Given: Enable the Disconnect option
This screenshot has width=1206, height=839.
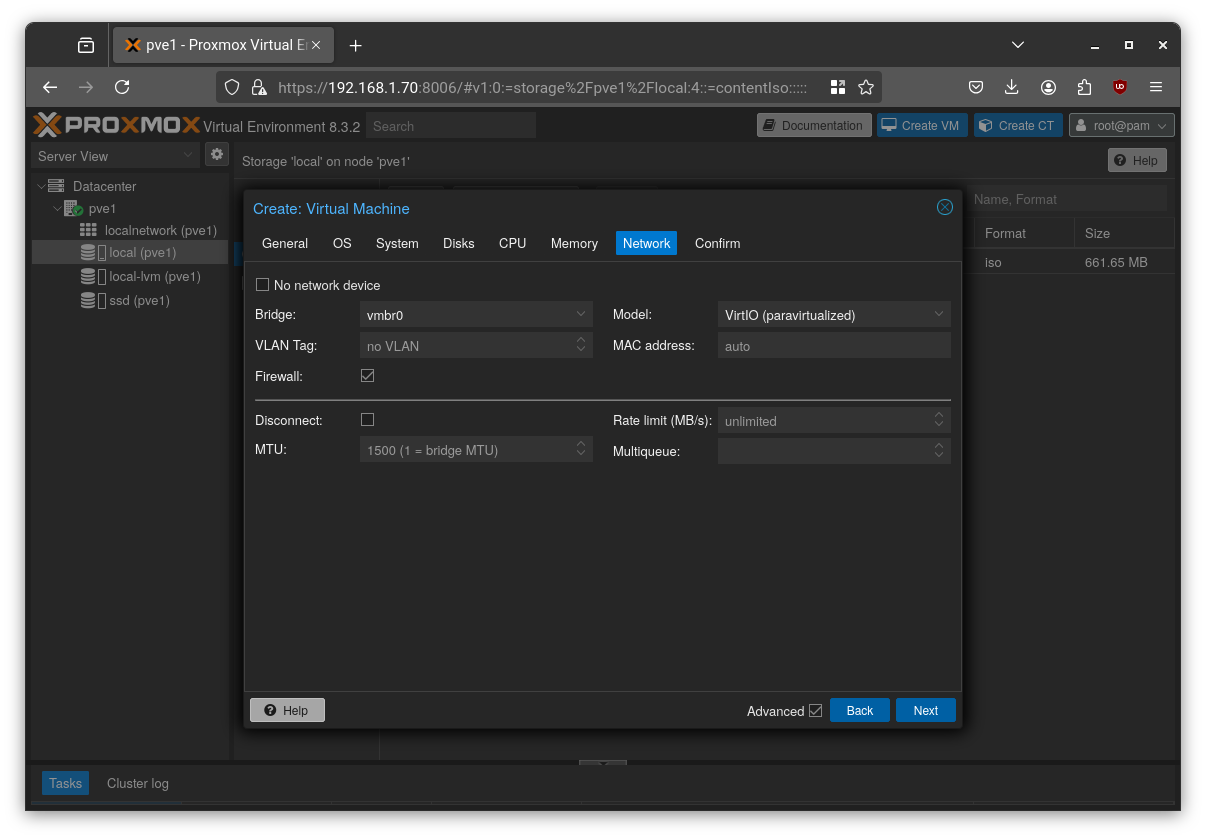Looking at the screenshot, I should [x=367, y=419].
